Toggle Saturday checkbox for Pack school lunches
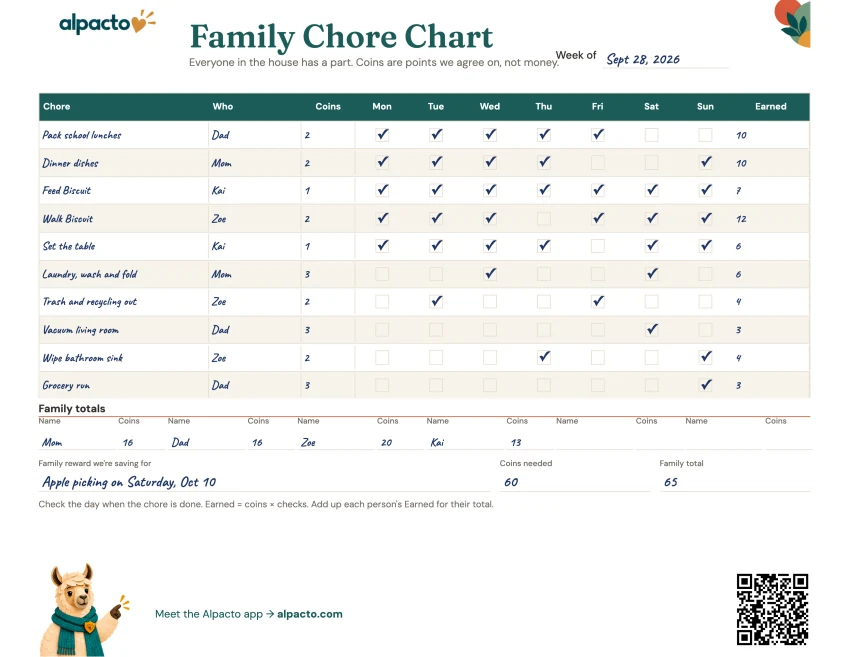 [x=651, y=134]
